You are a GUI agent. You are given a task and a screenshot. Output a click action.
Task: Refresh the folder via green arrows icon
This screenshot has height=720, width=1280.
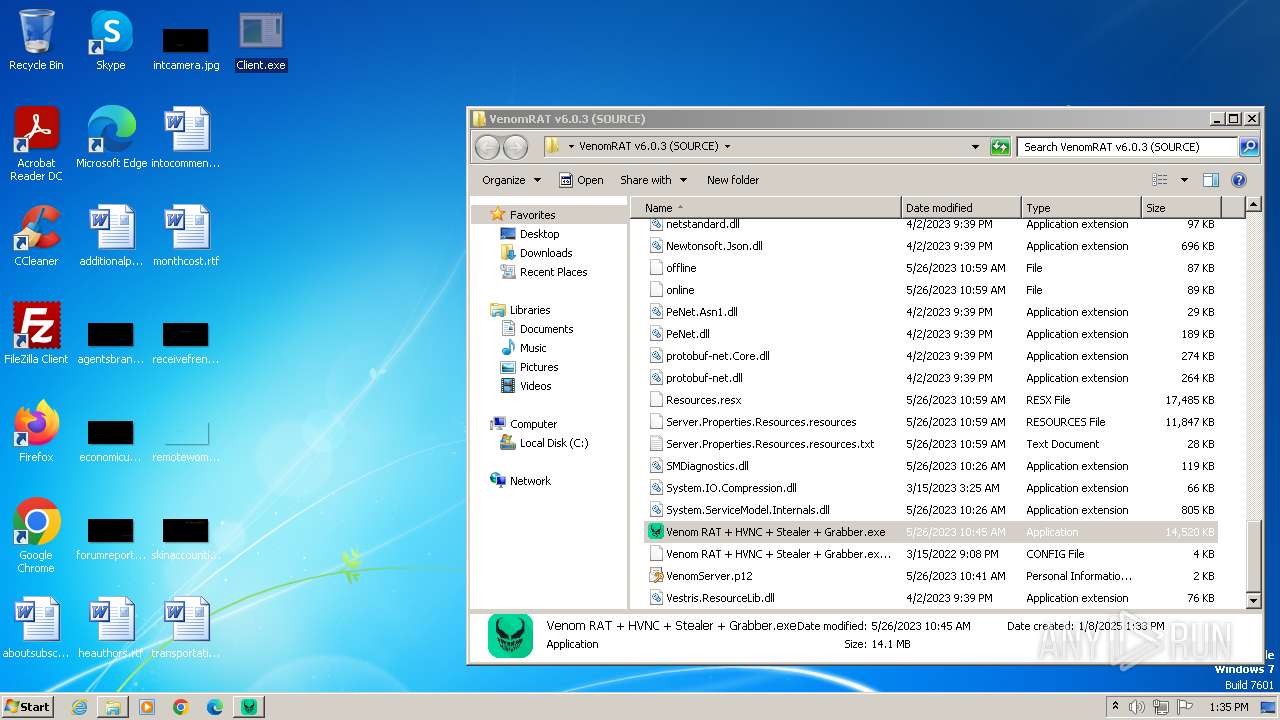coord(1000,147)
